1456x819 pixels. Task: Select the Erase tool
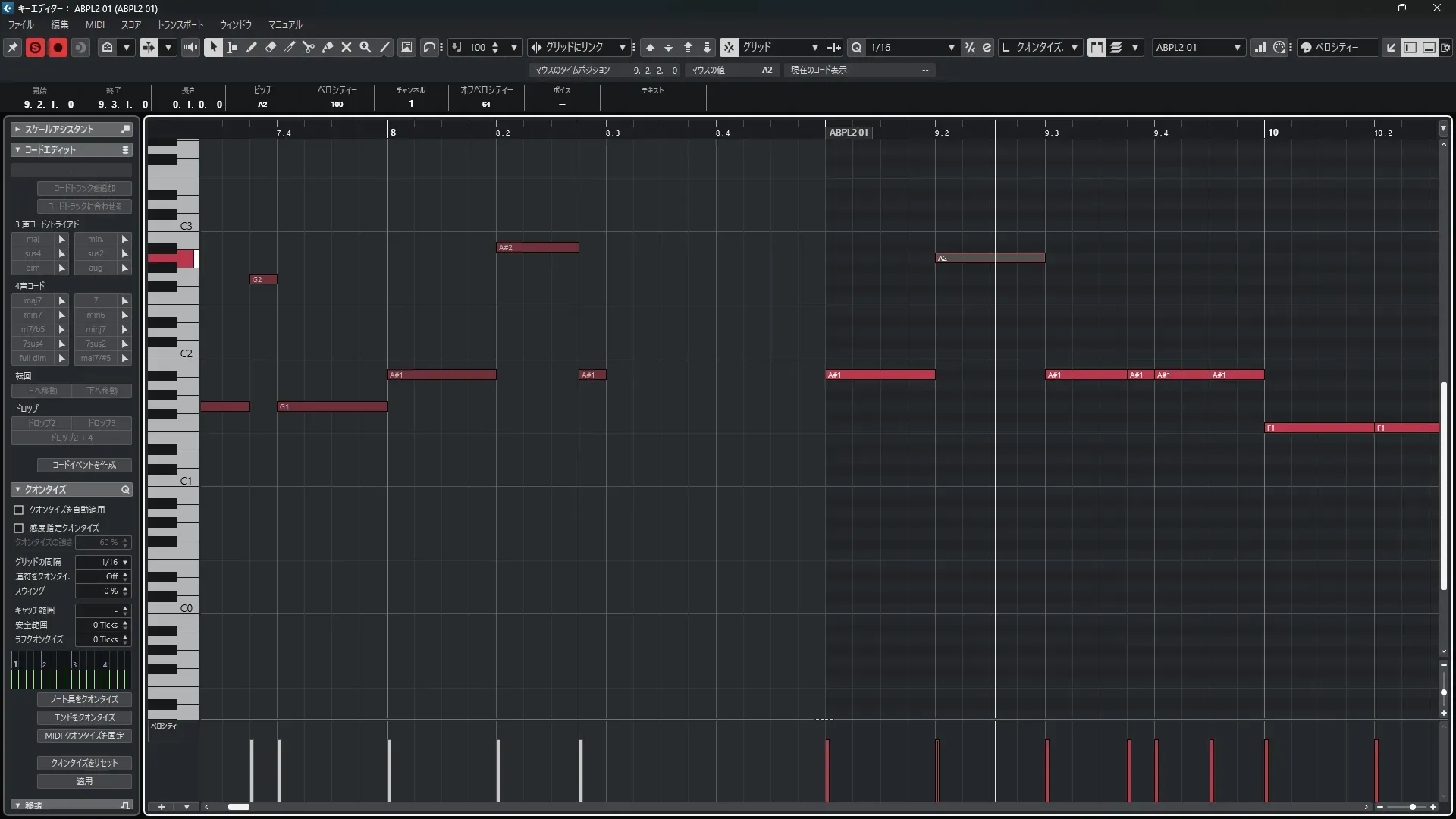(270, 47)
